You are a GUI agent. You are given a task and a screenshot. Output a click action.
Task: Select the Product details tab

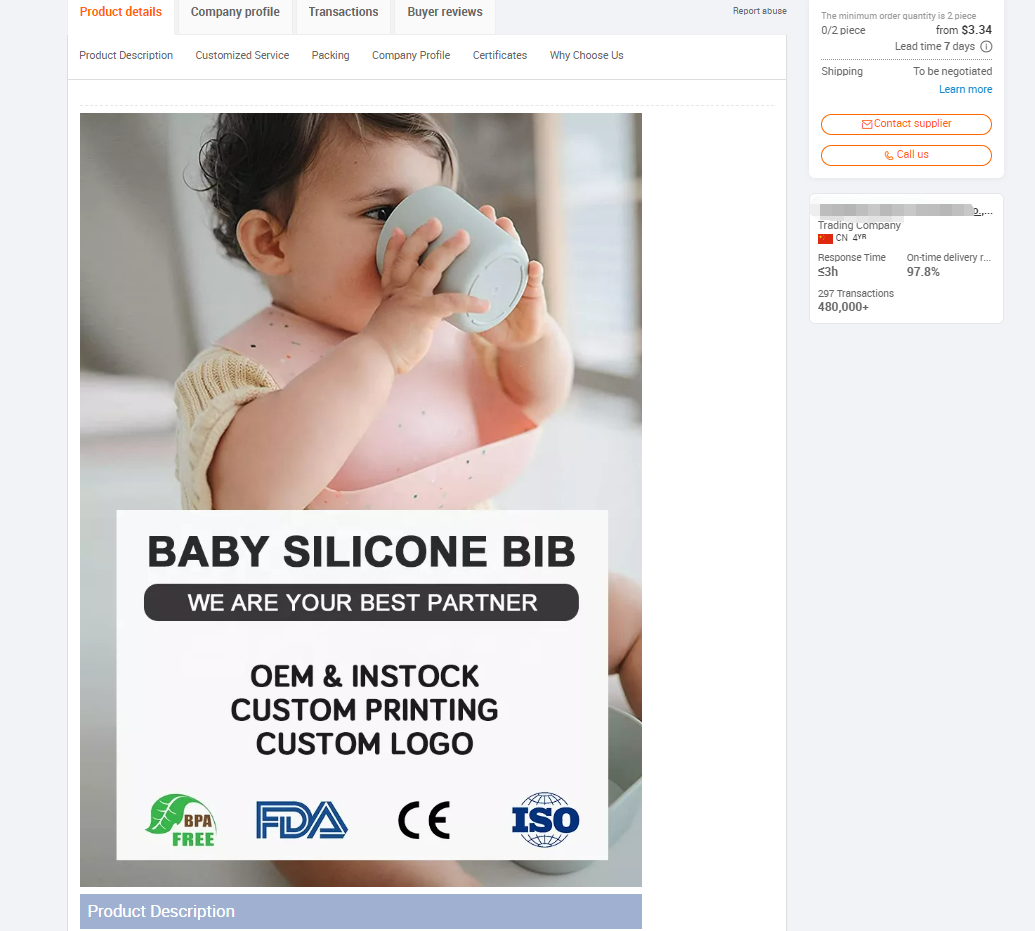coord(121,13)
